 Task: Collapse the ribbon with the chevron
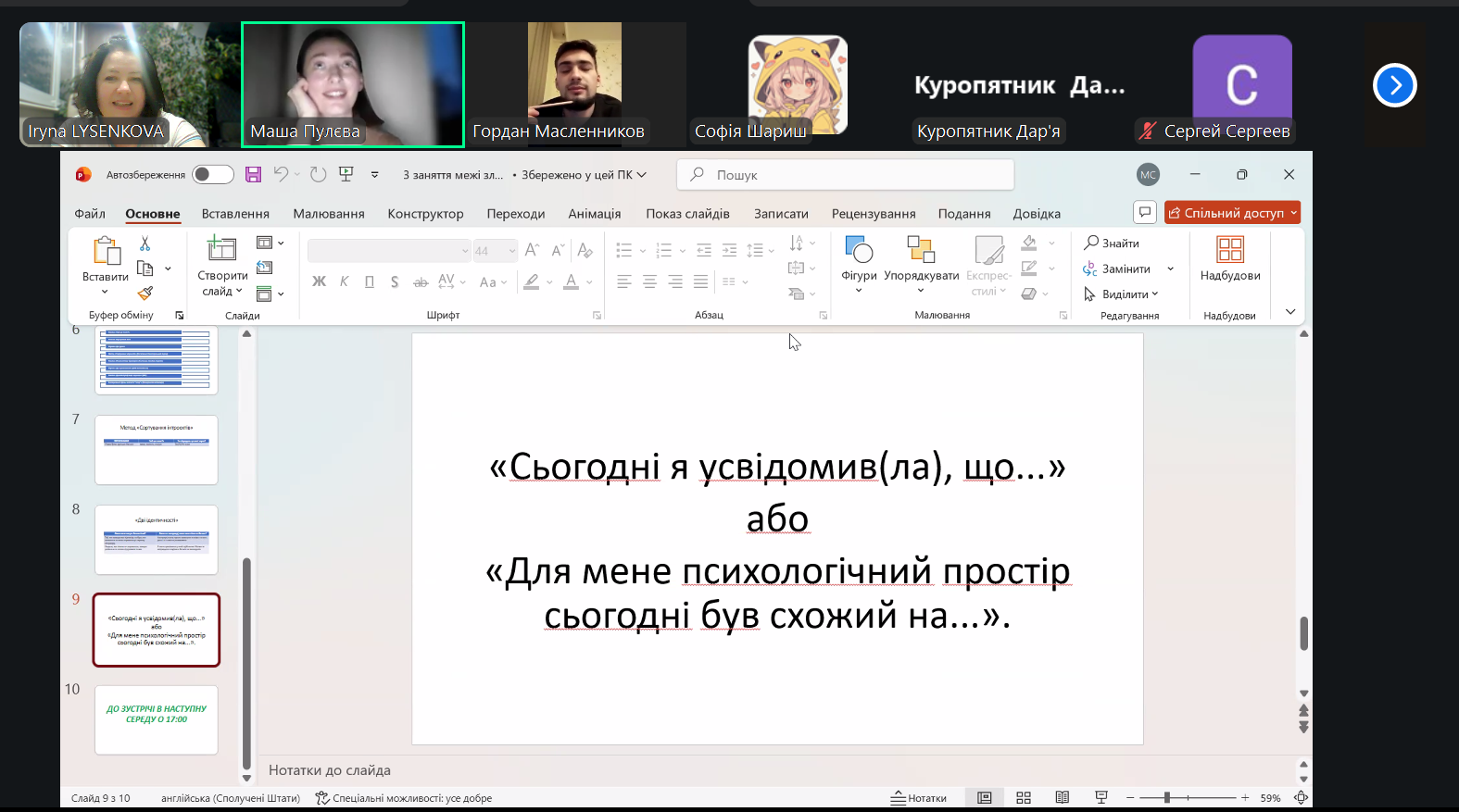tap(1290, 312)
